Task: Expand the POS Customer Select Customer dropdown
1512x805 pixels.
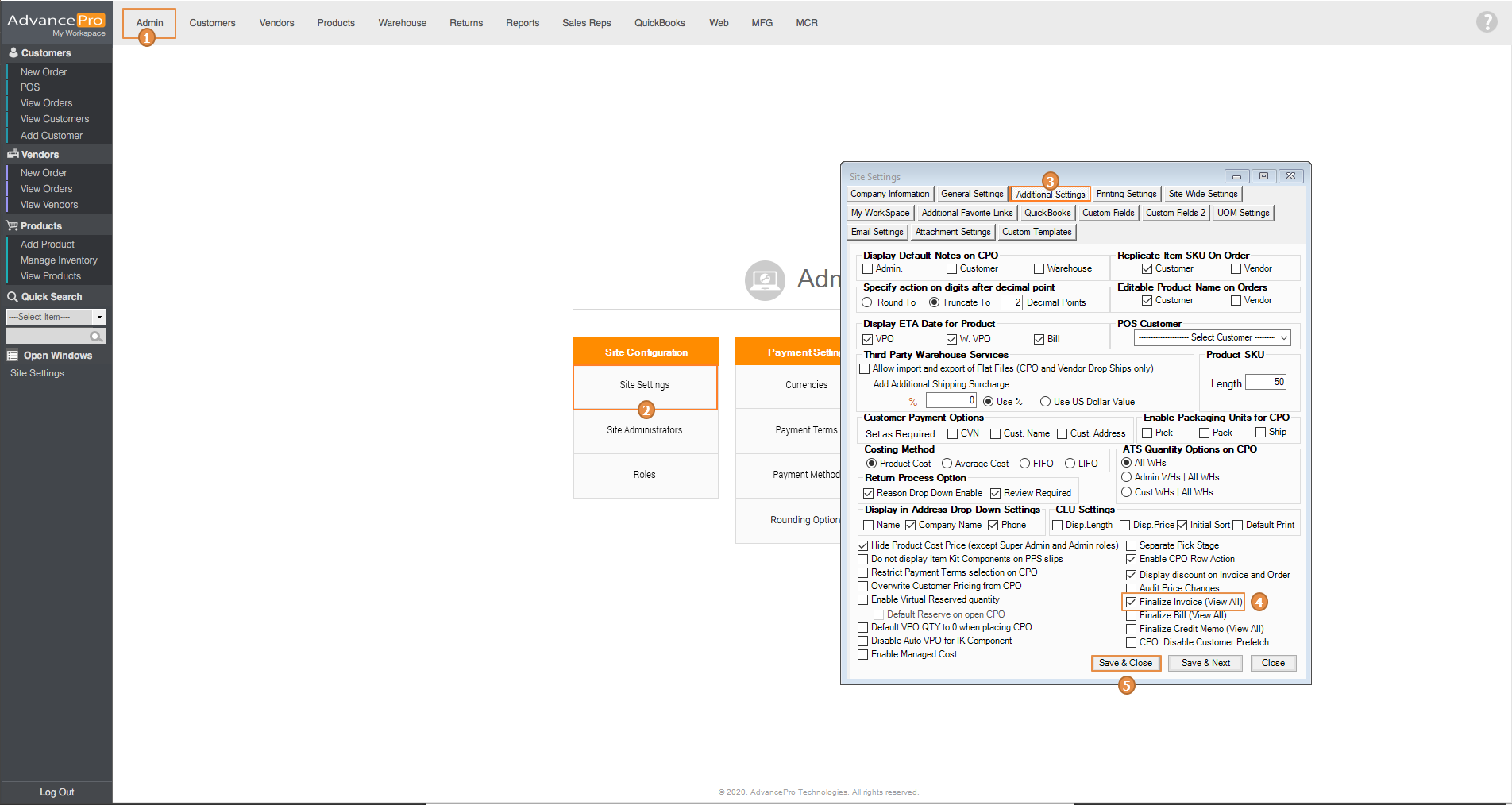Action: pyautogui.click(x=1283, y=338)
